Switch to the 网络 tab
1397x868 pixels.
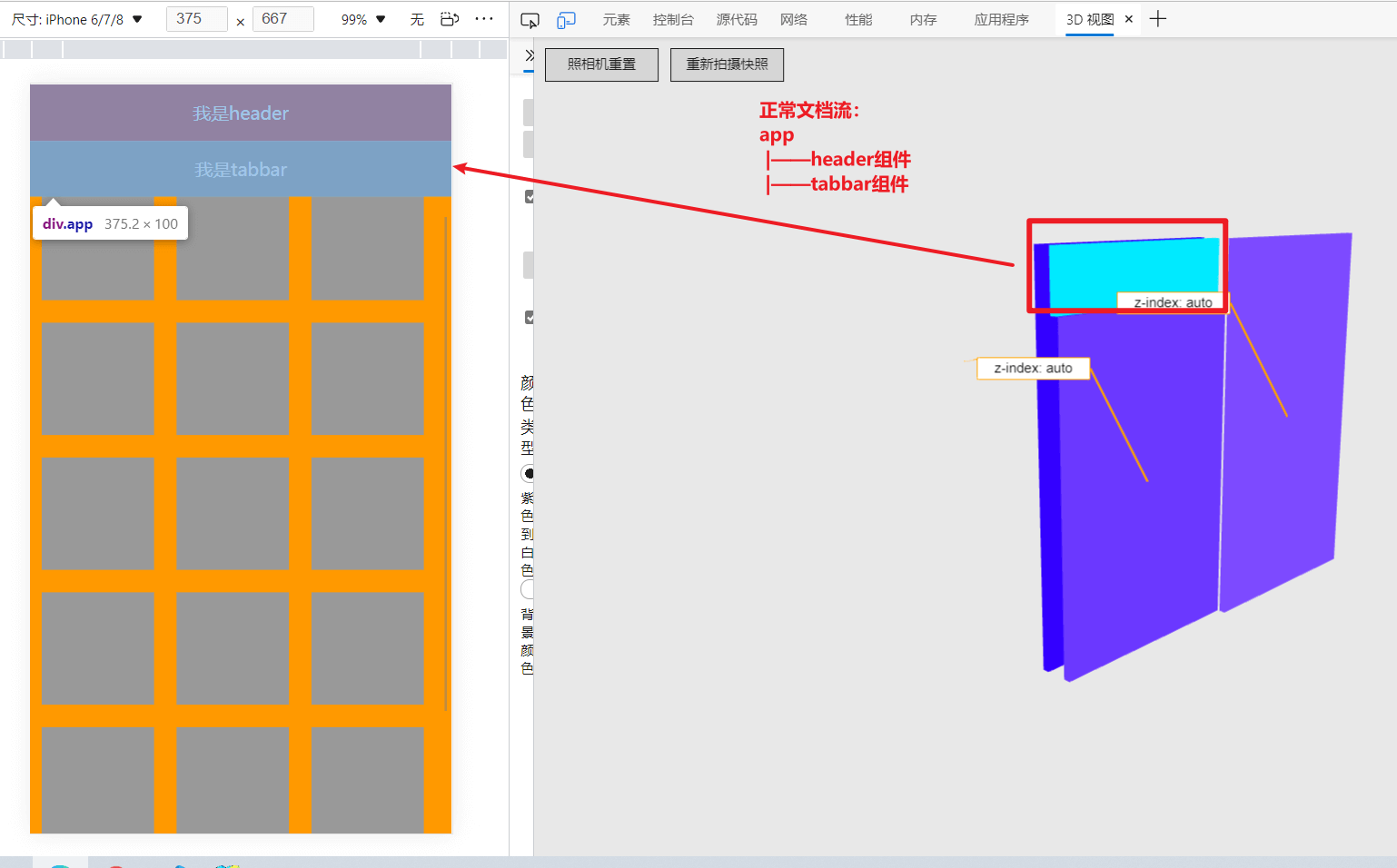pos(794,19)
